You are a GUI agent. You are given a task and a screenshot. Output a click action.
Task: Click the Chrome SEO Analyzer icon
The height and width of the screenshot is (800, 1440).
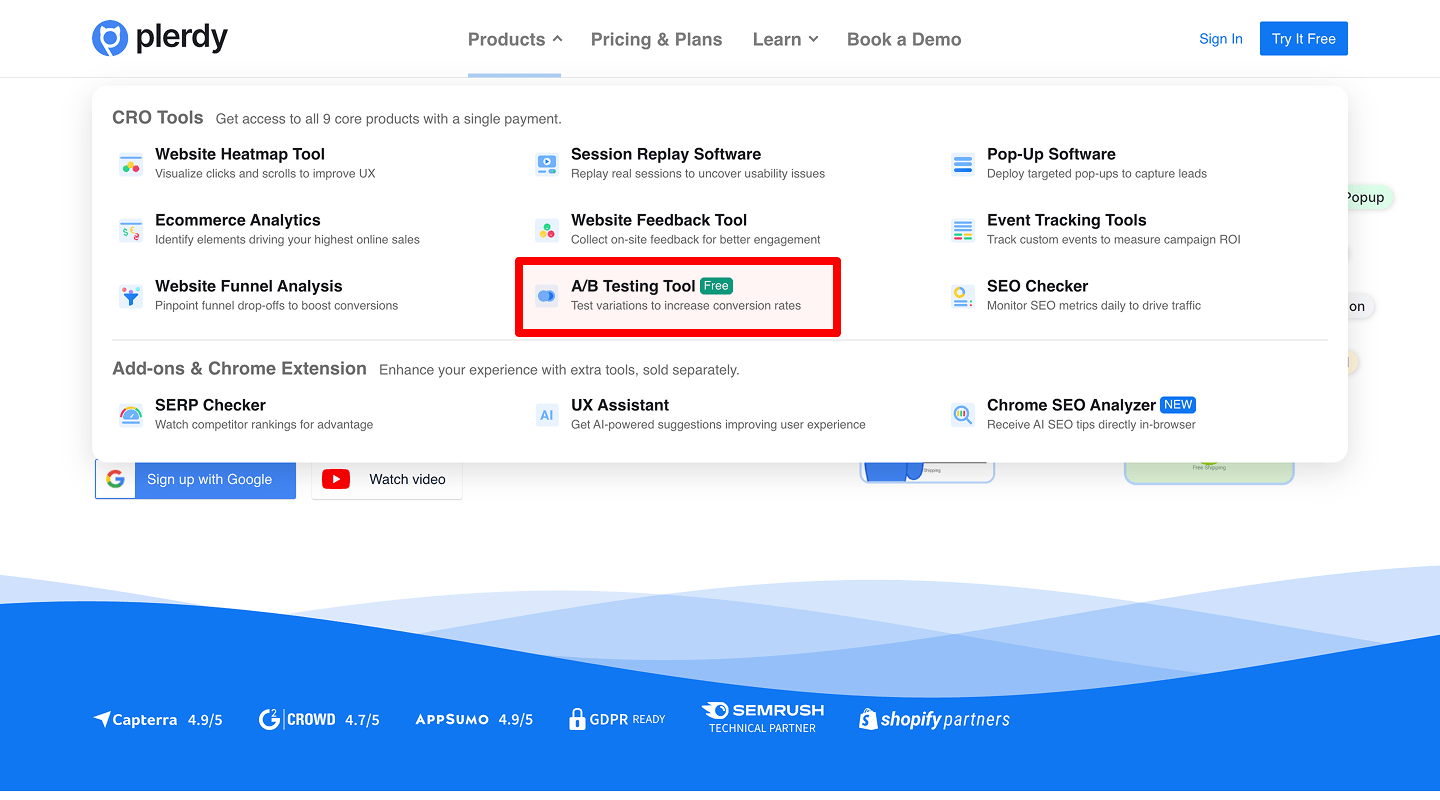(x=962, y=414)
